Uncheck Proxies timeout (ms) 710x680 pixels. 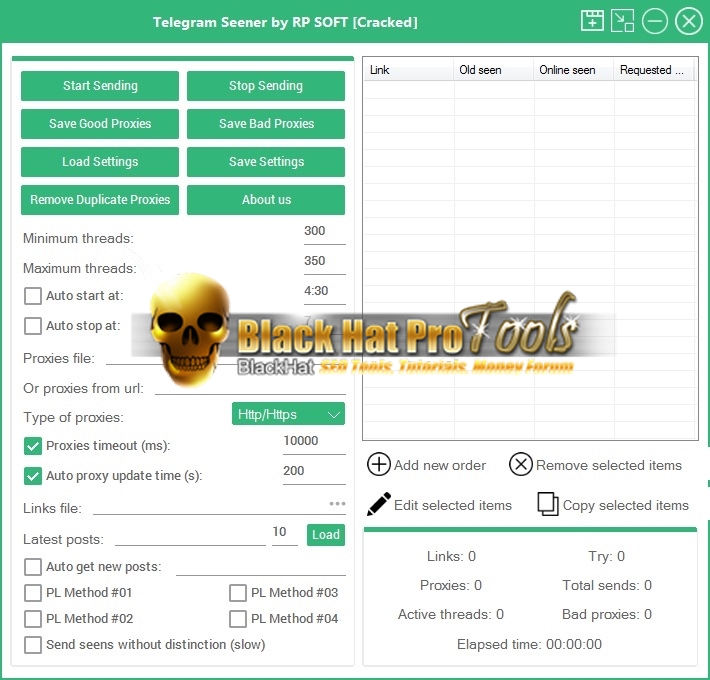click(33, 446)
